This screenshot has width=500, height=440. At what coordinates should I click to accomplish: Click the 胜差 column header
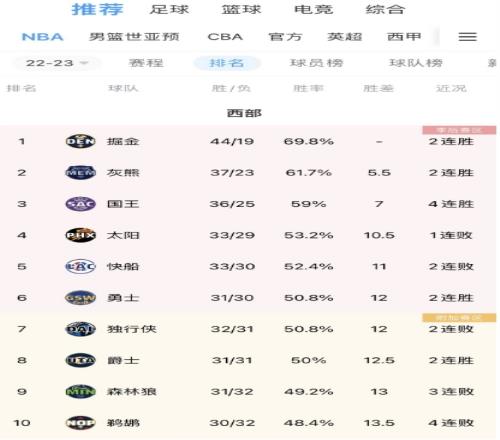[379, 88]
